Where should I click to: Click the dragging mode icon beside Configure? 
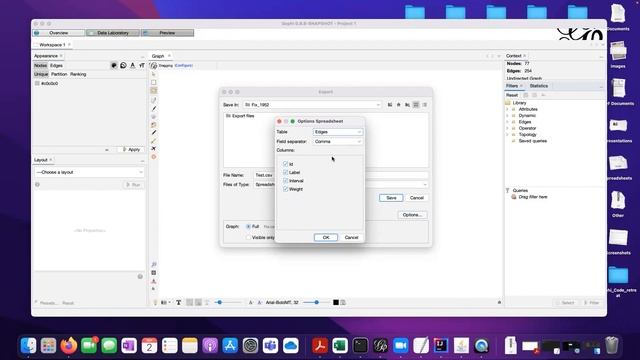coord(154,65)
